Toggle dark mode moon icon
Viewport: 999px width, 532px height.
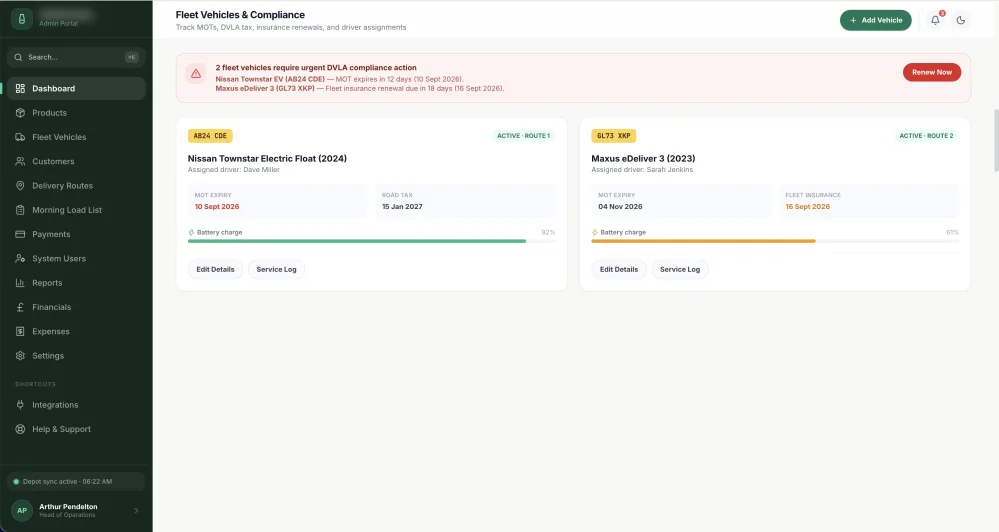pos(961,20)
